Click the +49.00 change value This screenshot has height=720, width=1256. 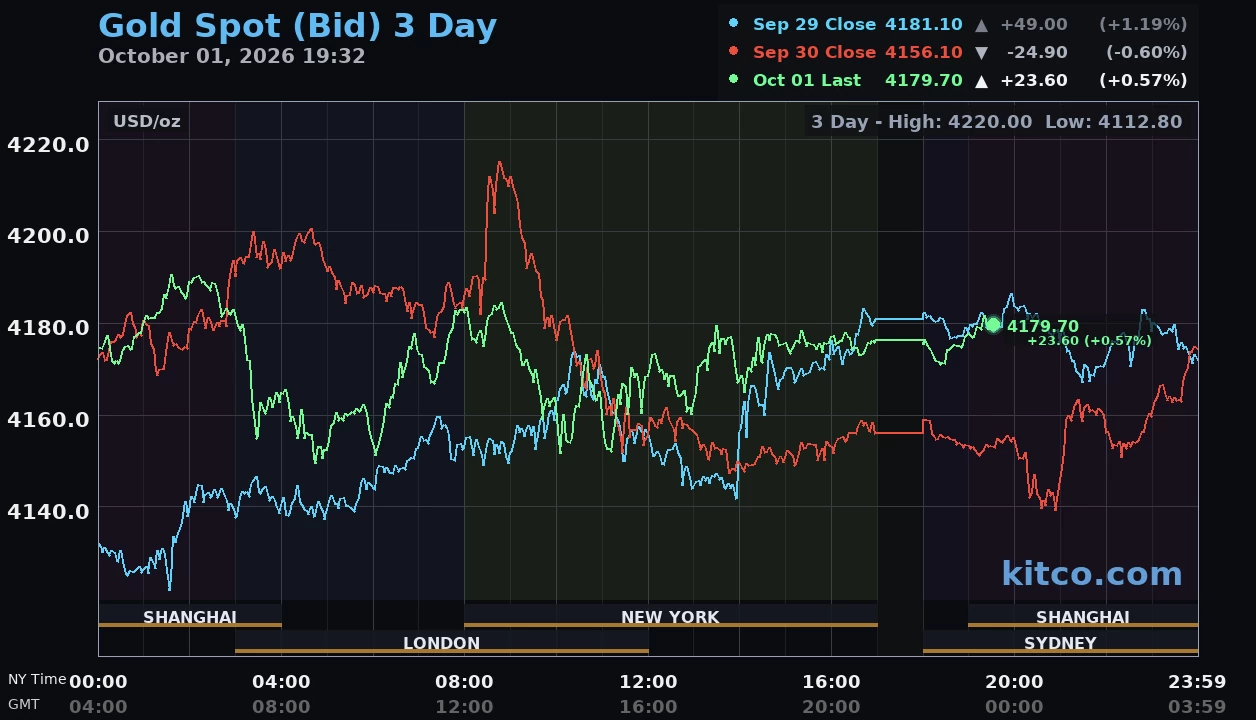(1034, 24)
